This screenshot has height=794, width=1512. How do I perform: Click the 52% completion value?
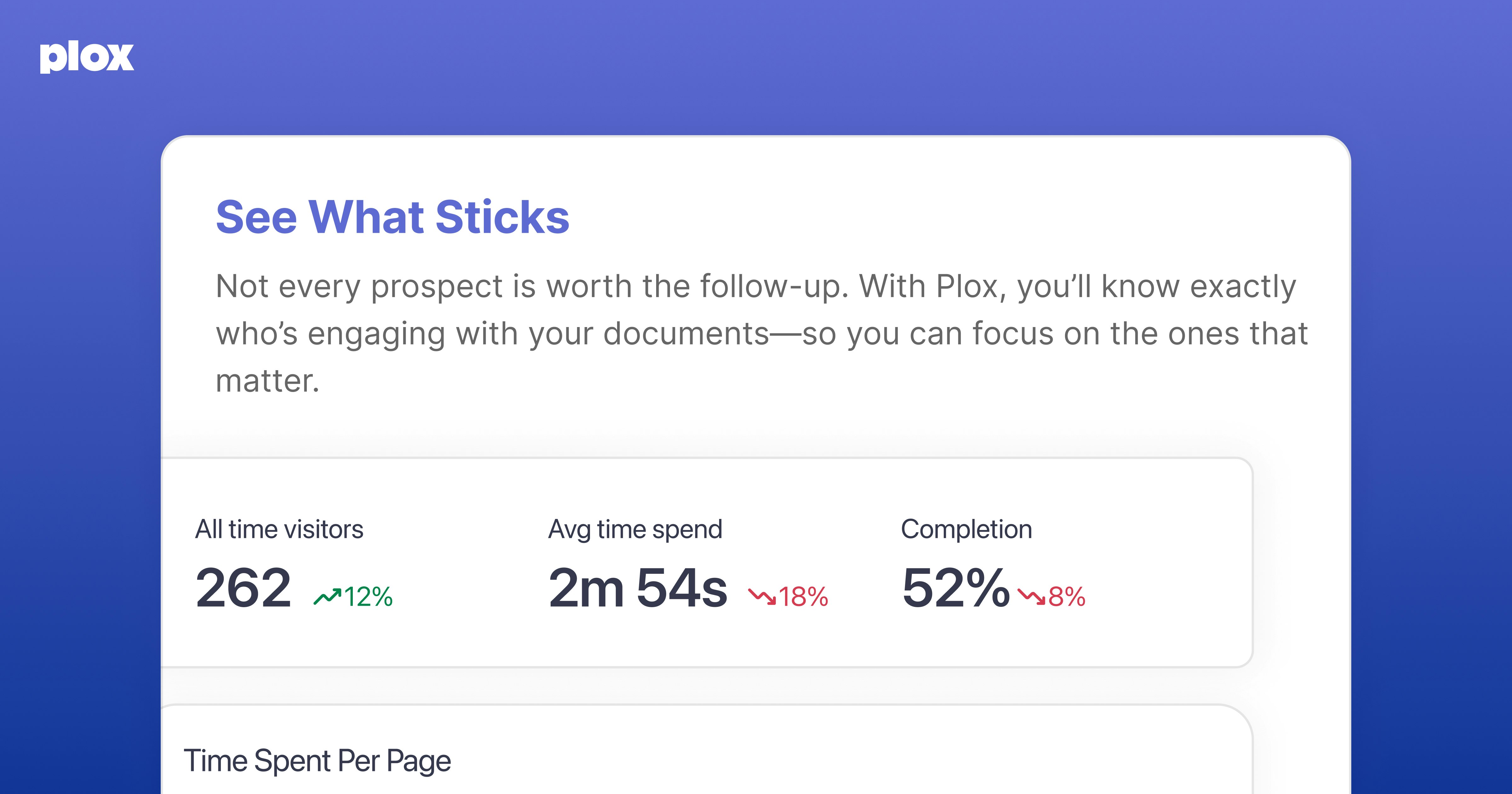(x=956, y=587)
